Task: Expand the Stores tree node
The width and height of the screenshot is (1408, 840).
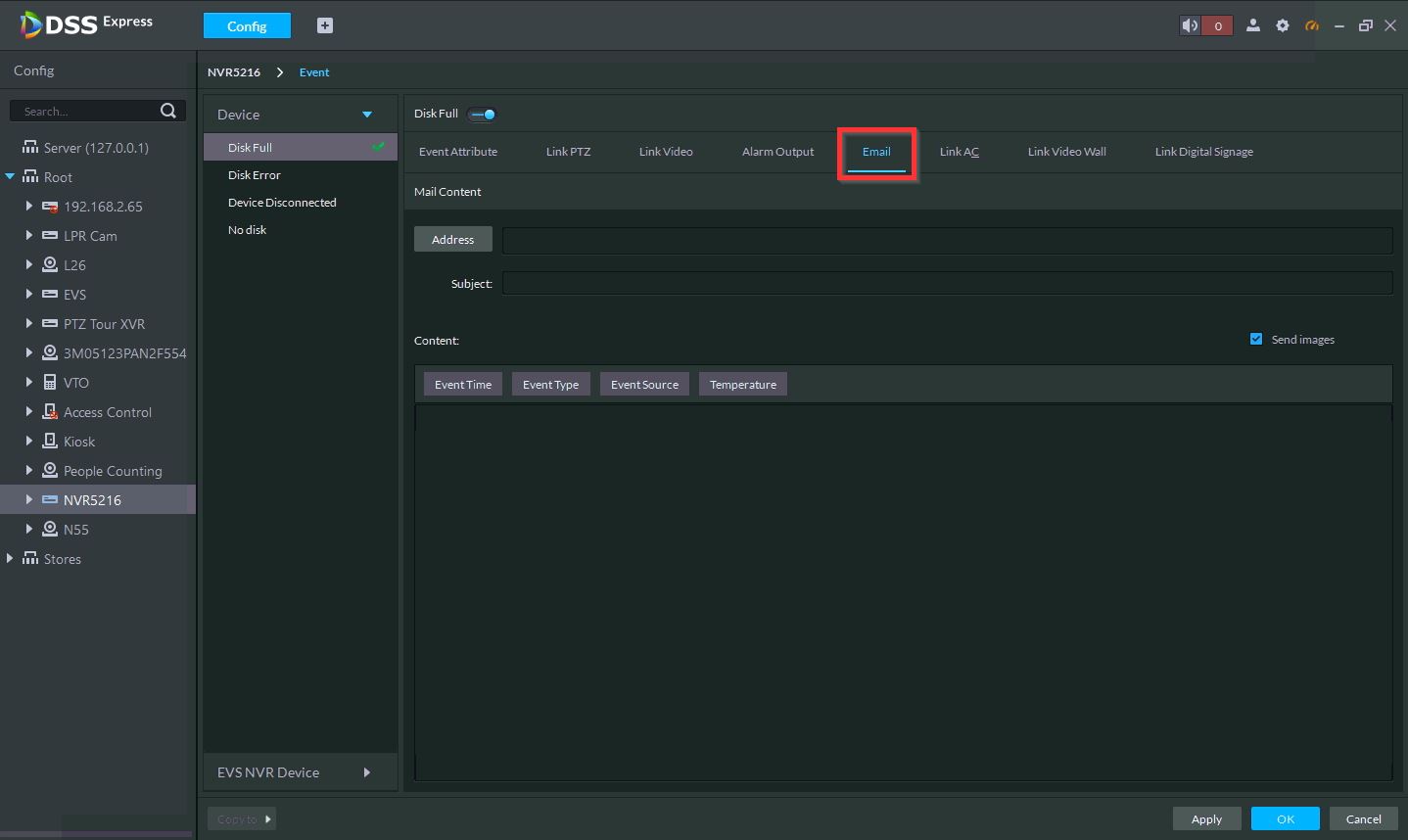Action: coord(10,558)
